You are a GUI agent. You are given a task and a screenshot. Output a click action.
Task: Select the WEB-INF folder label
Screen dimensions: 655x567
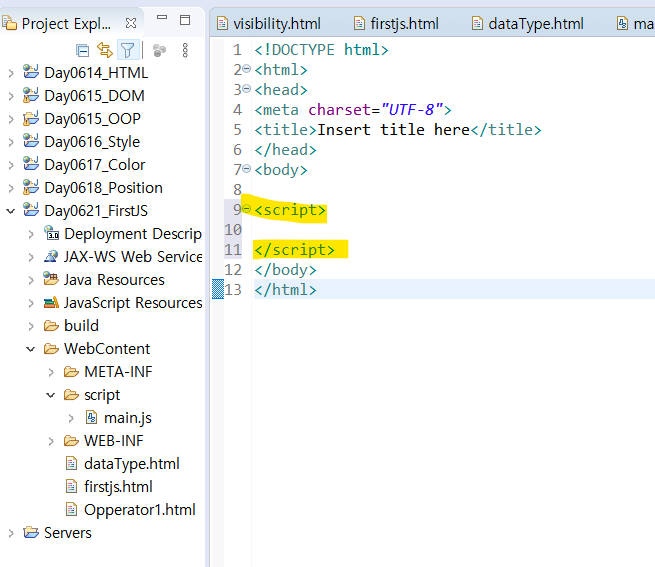click(114, 441)
